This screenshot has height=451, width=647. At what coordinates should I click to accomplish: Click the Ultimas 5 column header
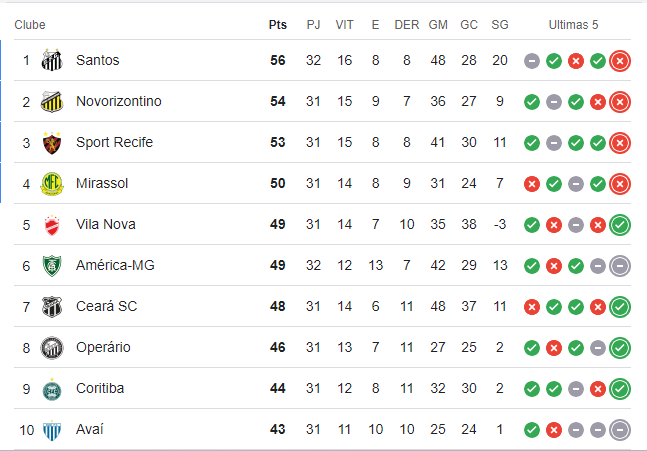coord(574,24)
